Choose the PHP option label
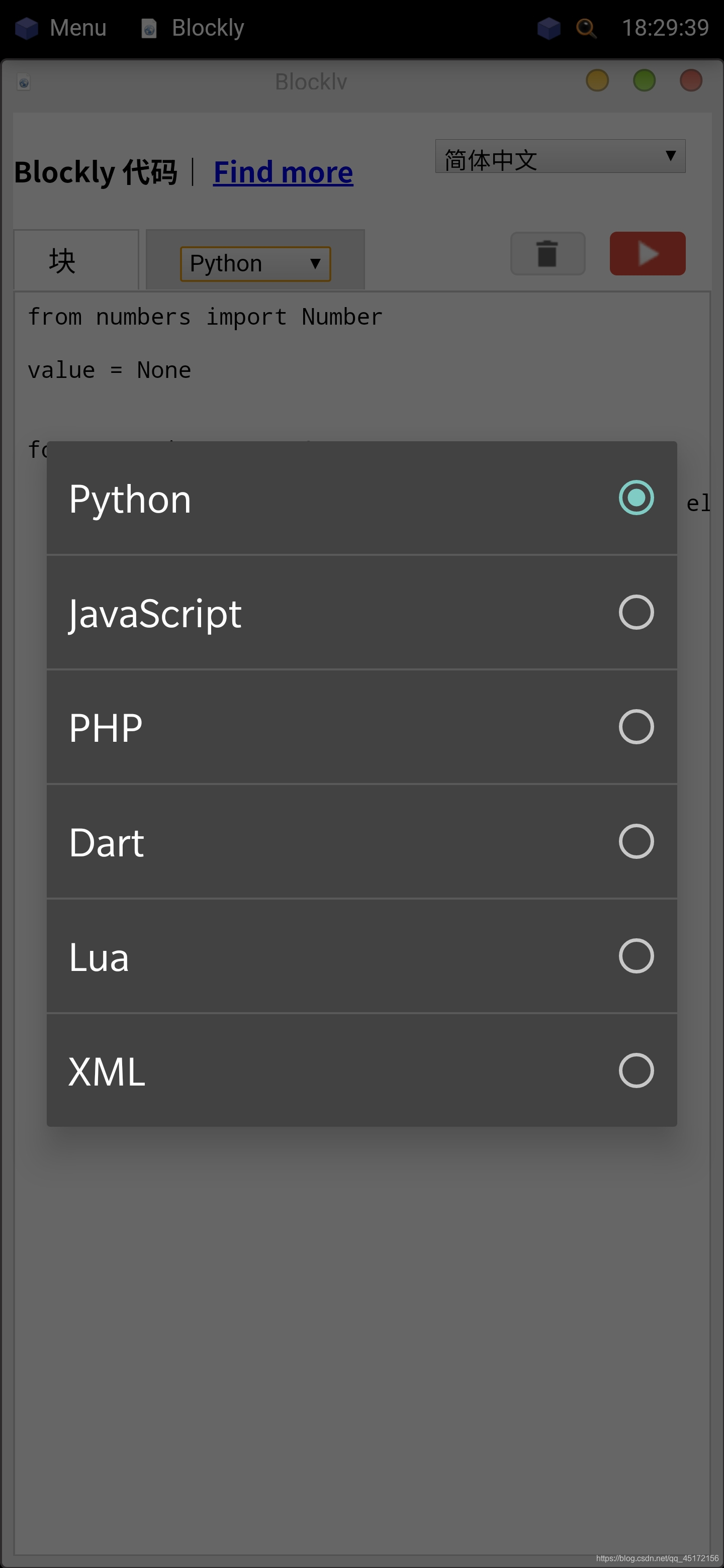This screenshot has width=724, height=1568. point(106,727)
